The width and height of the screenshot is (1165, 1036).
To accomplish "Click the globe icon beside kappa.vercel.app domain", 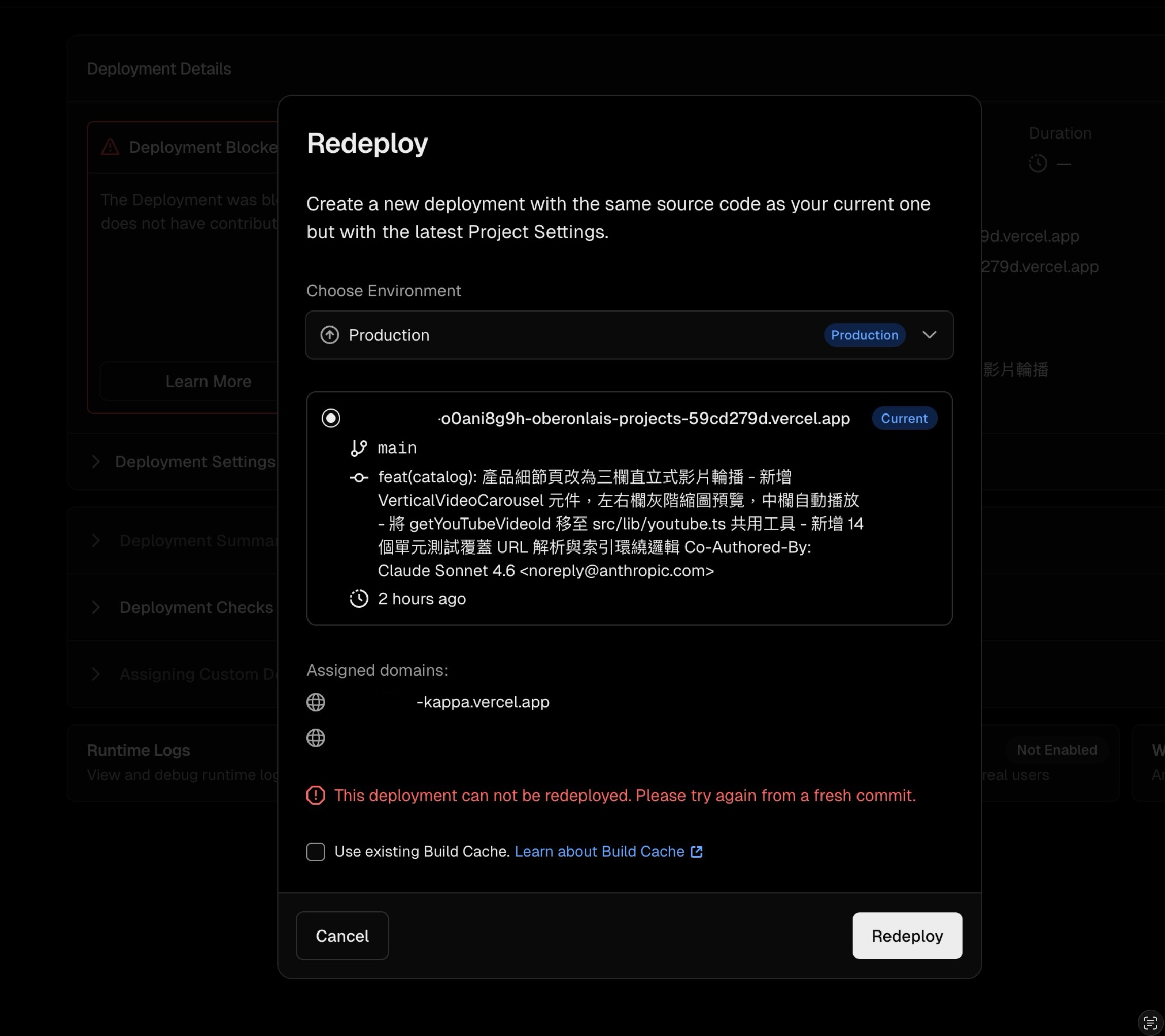I will [315, 702].
